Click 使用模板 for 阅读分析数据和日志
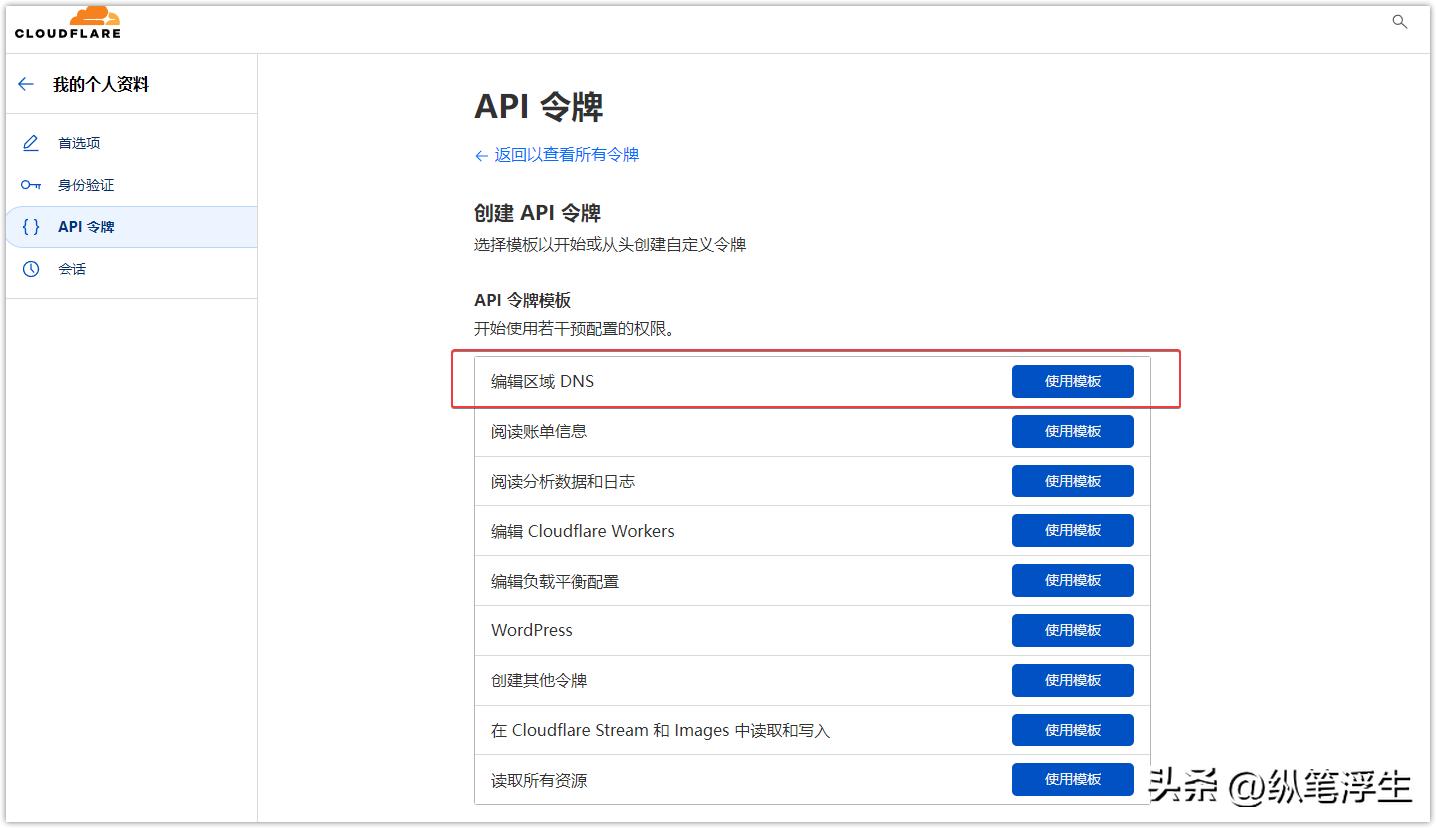The width and height of the screenshot is (1436, 828). [1072, 480]
